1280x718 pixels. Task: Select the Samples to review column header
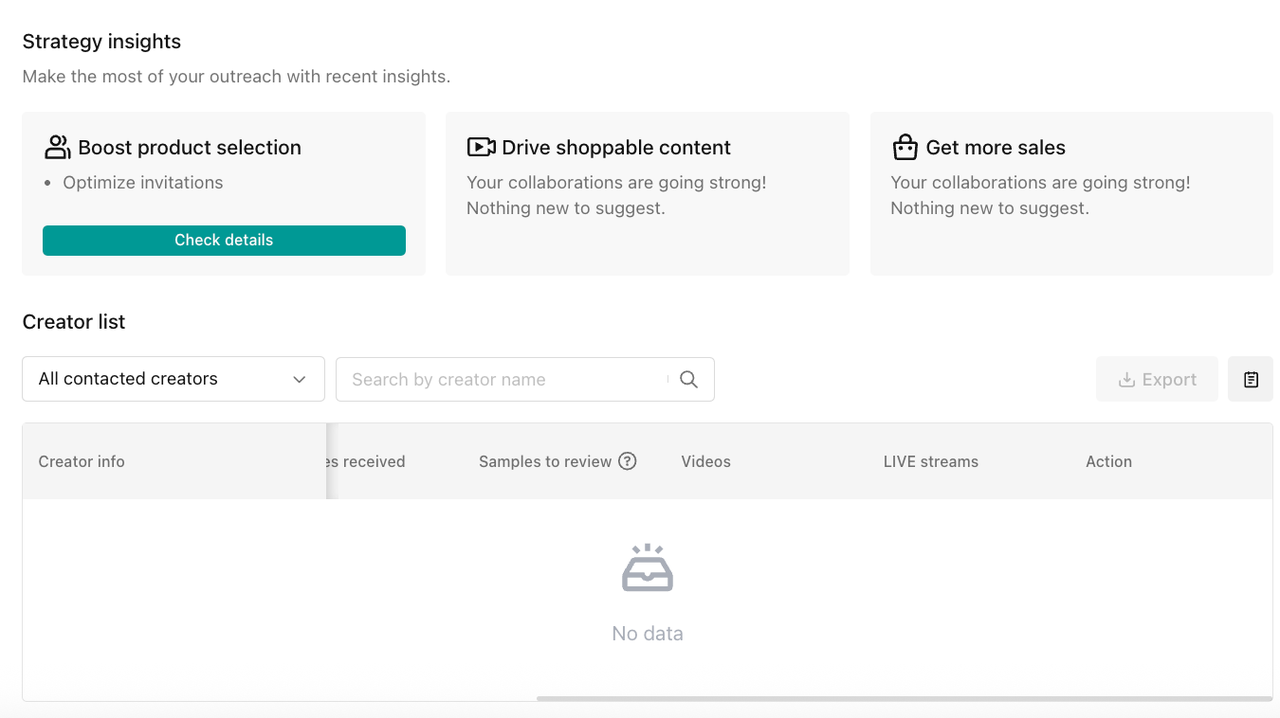point(545,462)
